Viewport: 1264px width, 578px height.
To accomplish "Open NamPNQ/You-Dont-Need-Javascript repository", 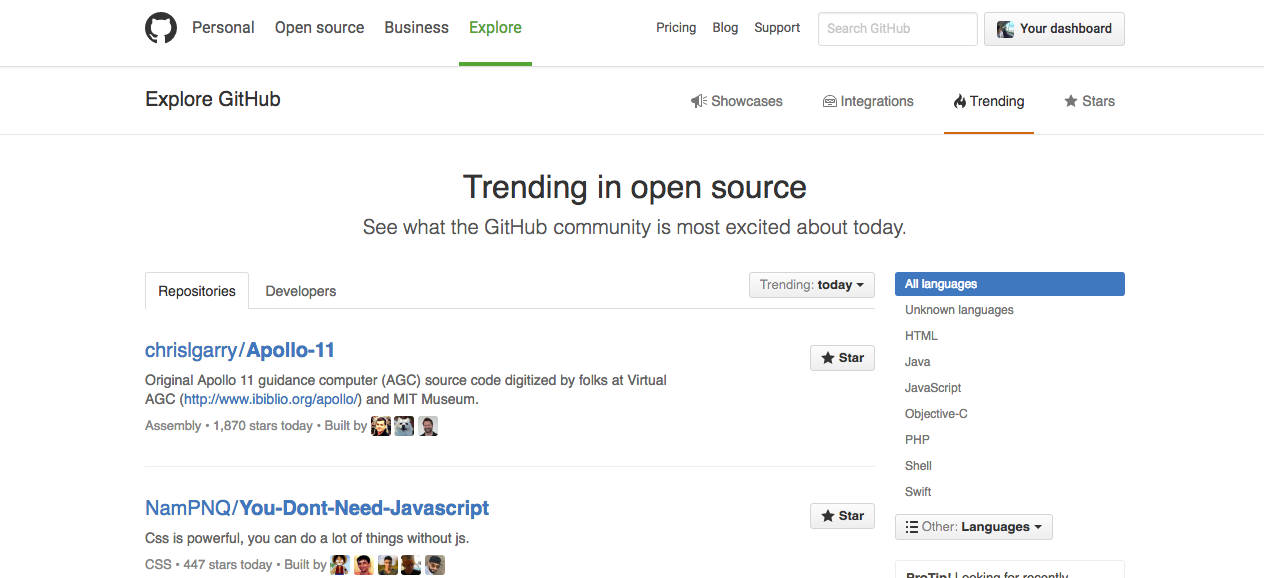I will (x=317, y=508).
